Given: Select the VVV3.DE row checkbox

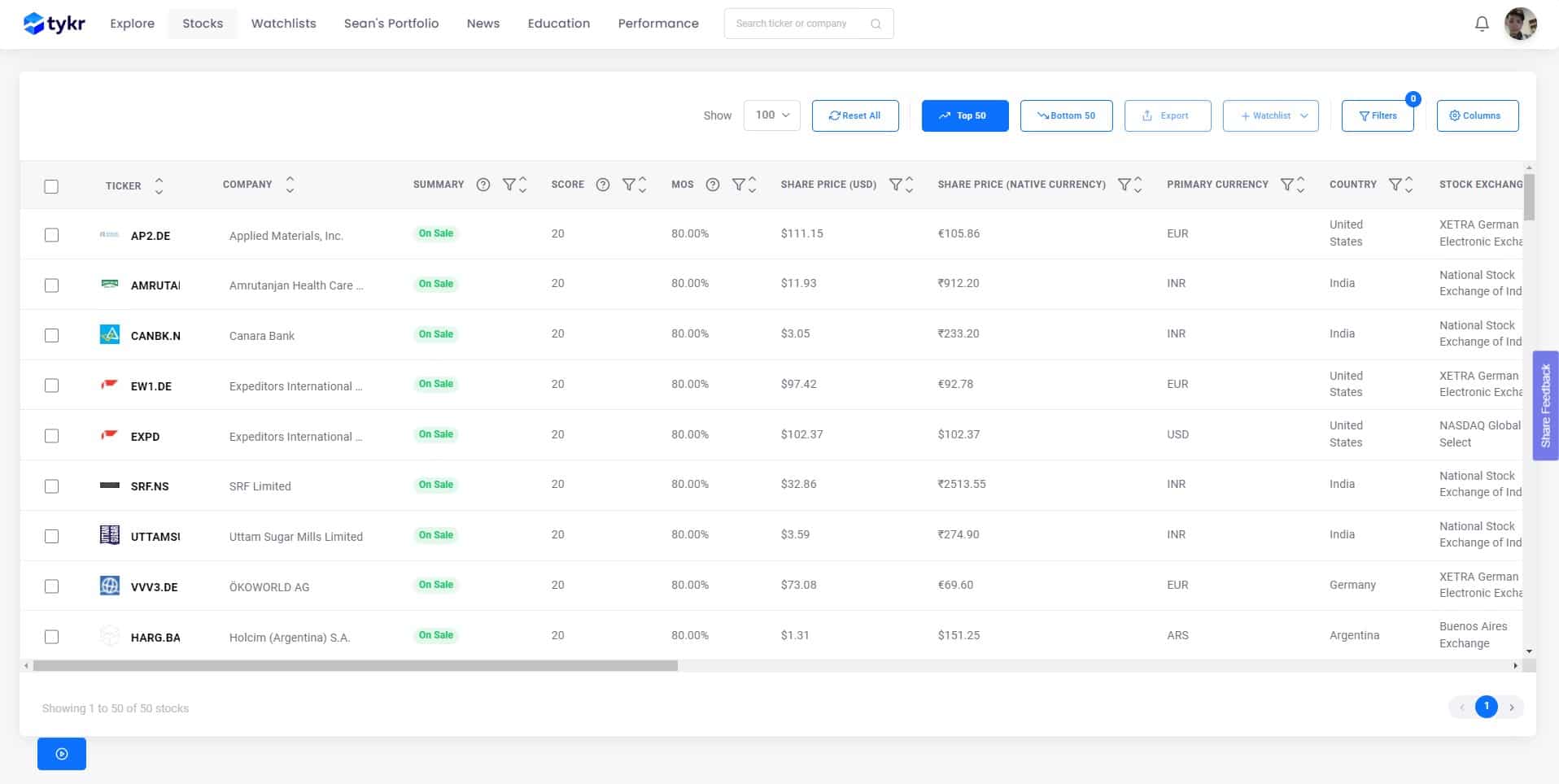Looking at the screenshot, I should tap(51, 586).
